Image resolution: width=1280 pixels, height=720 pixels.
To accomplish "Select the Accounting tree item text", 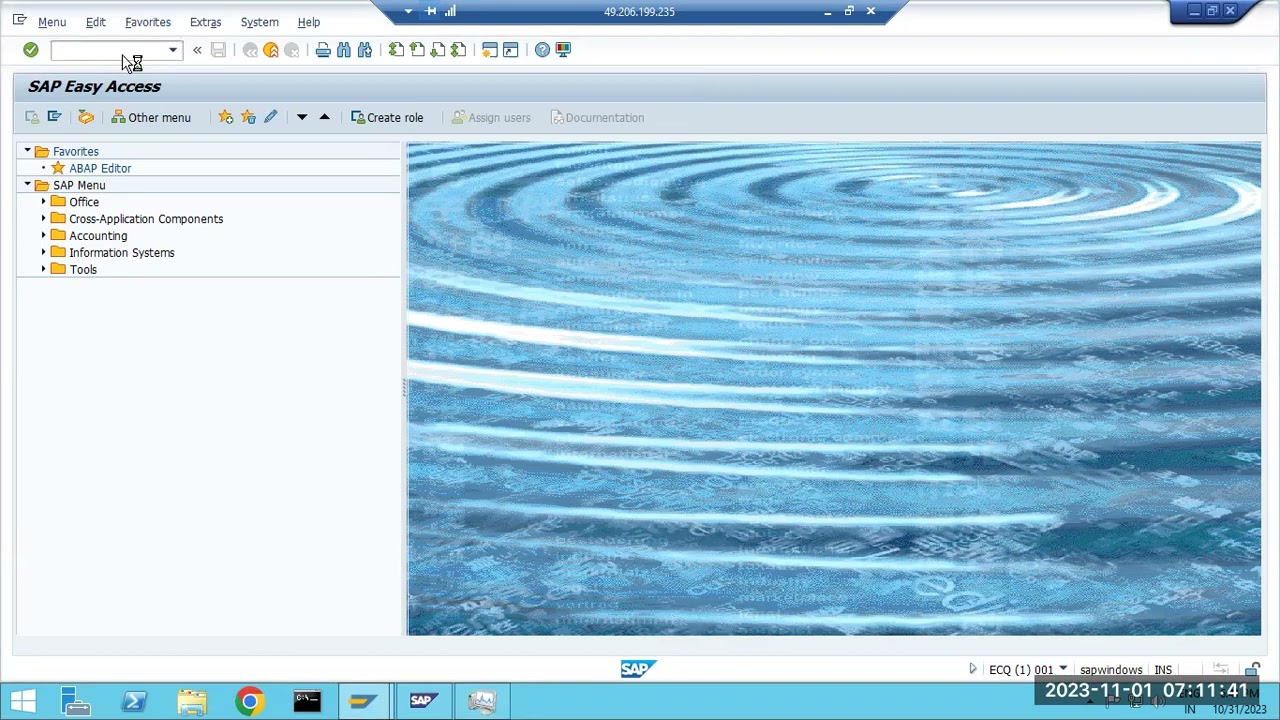I will pyautogui.click(x=98, y=236).
